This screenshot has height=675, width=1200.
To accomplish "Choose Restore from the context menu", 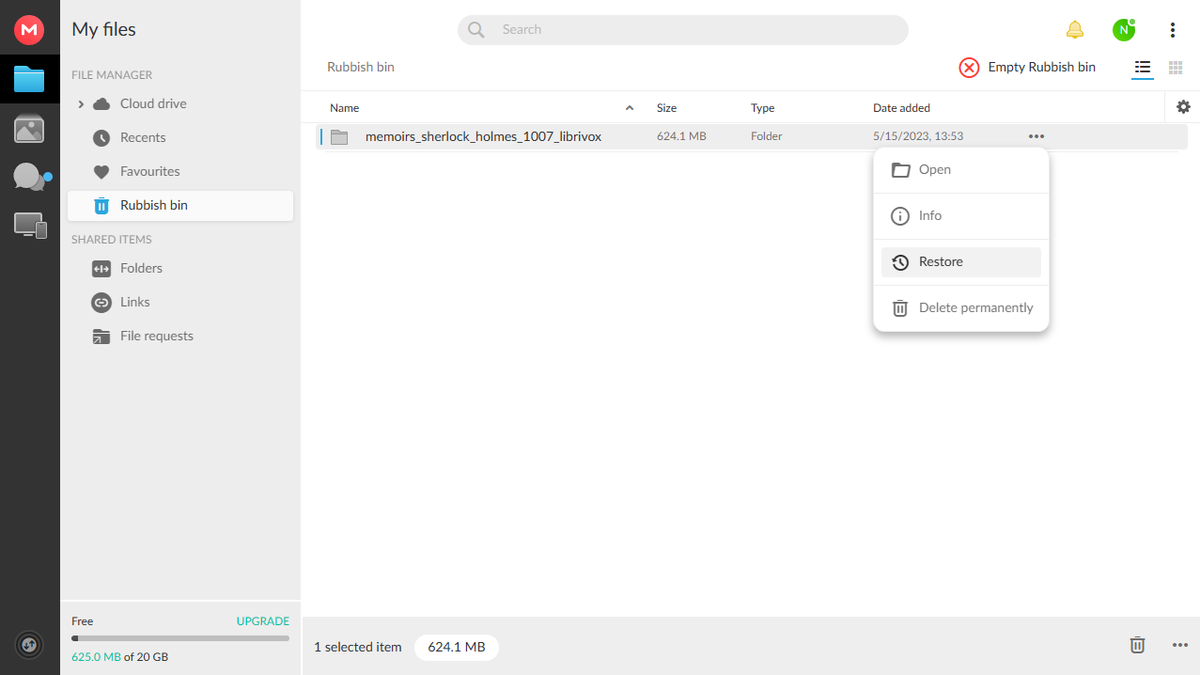I will [x=940, y=261].
